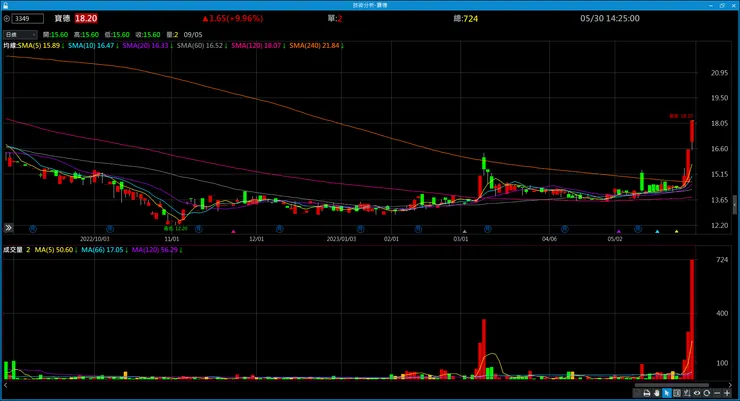740x401 pixels.
Task: Click the total volume 總:724 text
Action: [x=466, y=19]
